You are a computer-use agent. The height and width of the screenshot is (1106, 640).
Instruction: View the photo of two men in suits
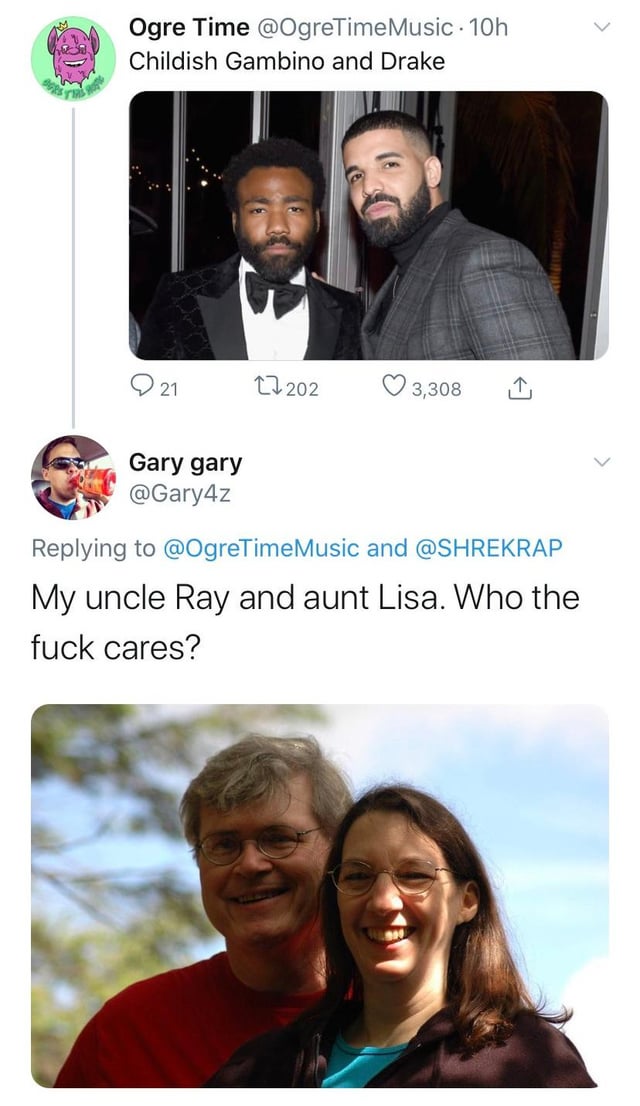tap(368, 225)
